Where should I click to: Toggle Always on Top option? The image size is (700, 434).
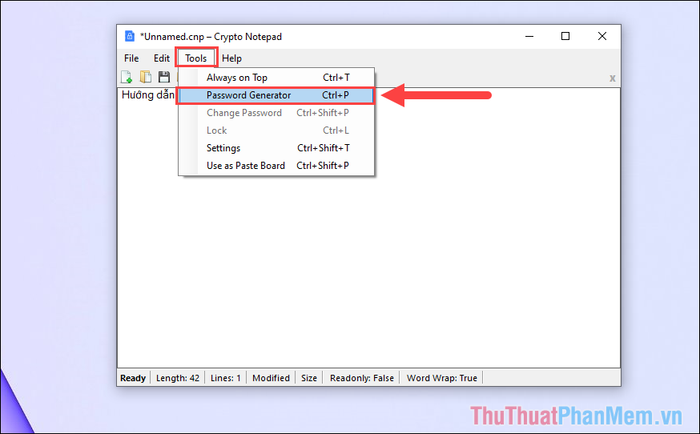[x=276, y=78]
